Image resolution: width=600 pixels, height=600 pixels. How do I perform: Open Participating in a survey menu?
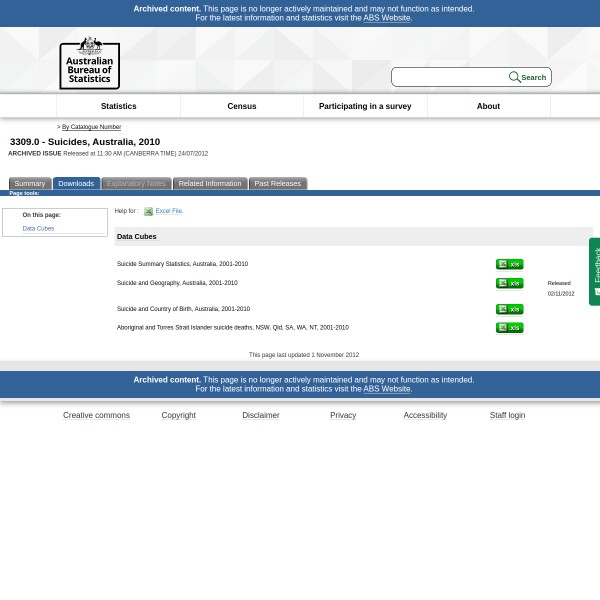(x=364, y=106)
